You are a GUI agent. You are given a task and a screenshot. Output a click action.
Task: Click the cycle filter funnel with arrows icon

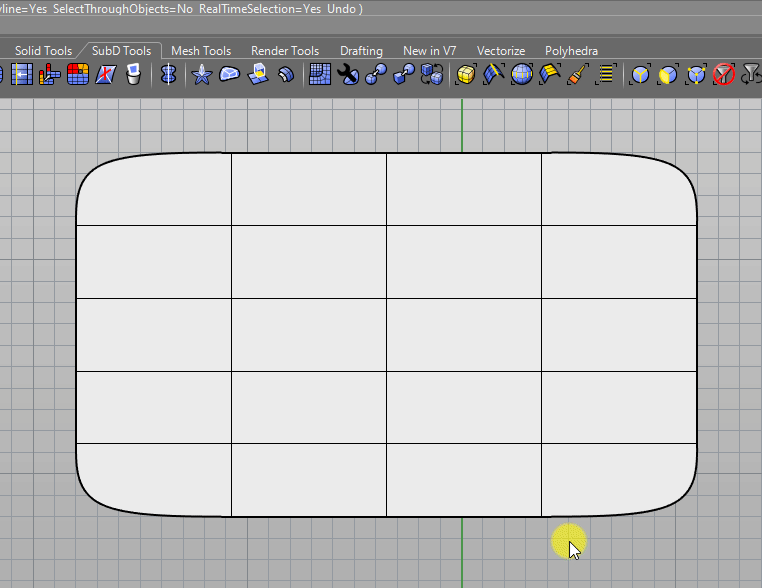pos(751,74)
